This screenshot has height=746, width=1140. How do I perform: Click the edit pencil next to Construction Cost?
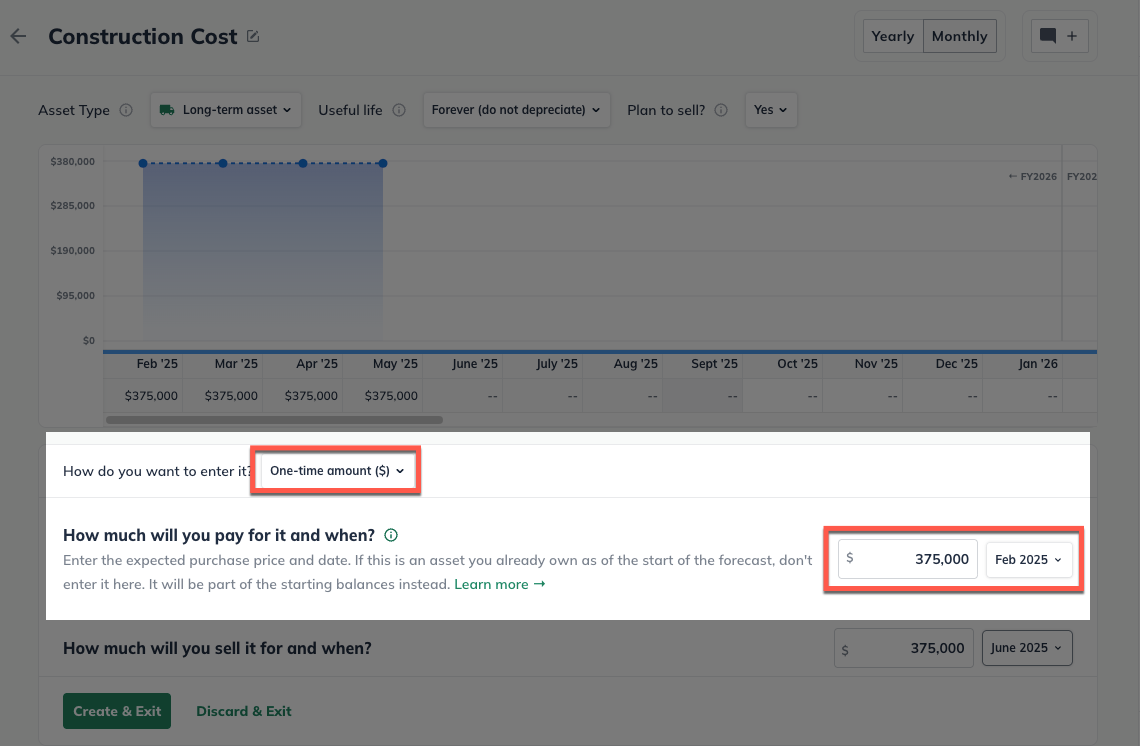coord(253,35)
